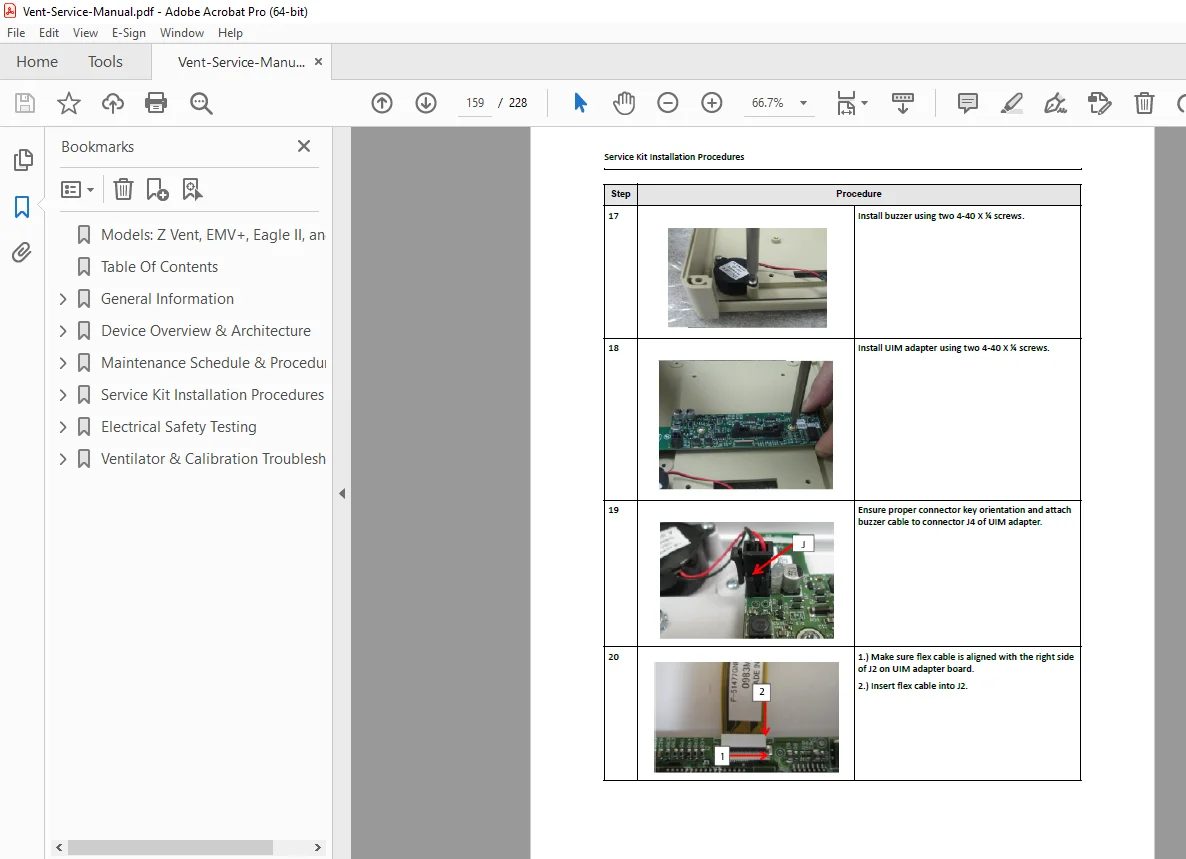
Task: Expand Ventilator & Calibration Troubleshooting bookmark
Action: 63,459
